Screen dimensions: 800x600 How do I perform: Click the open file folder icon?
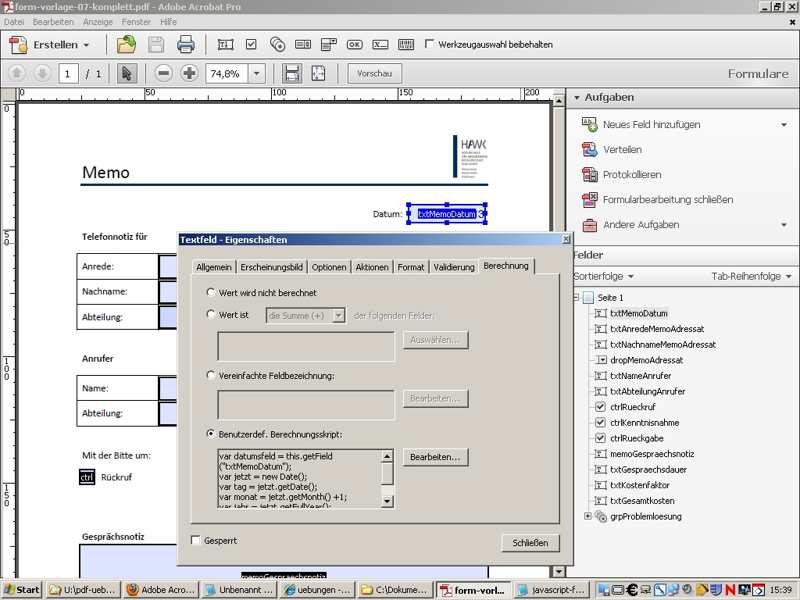pos(126,44)
